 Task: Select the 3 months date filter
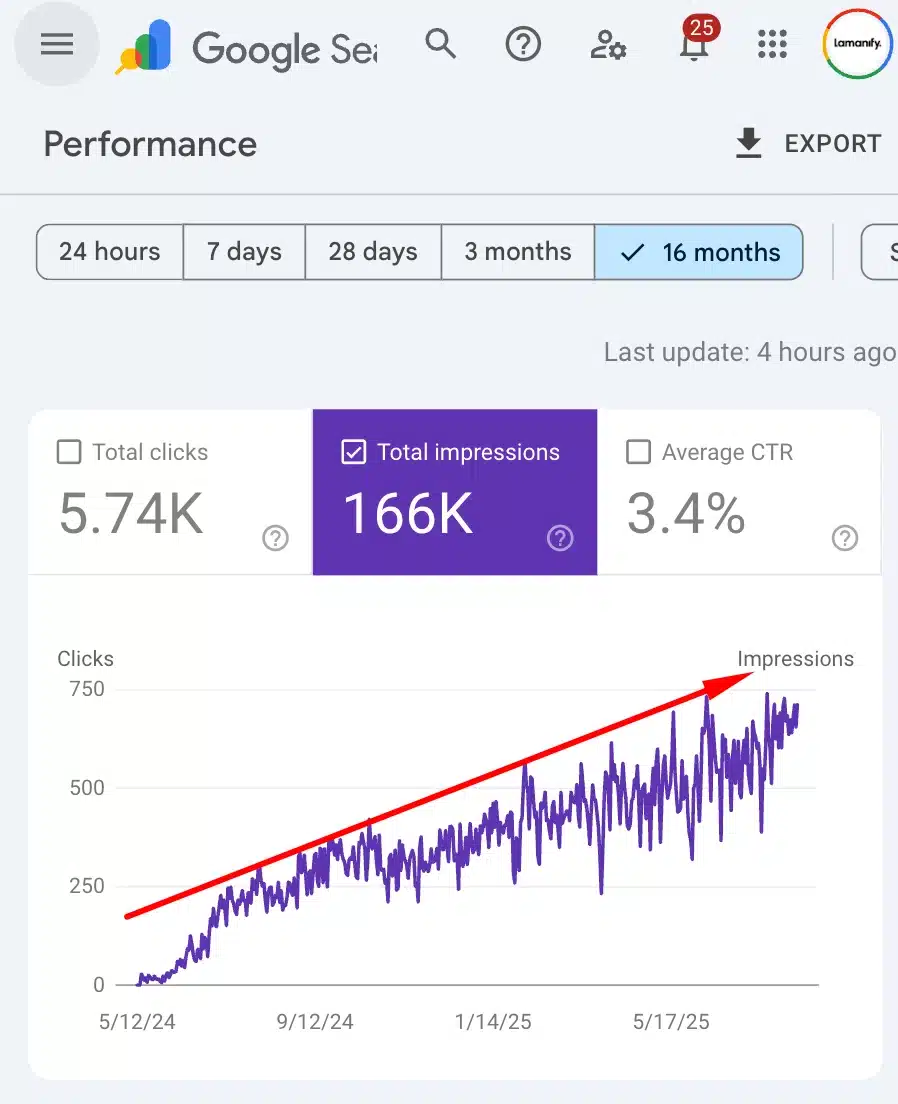517,252
